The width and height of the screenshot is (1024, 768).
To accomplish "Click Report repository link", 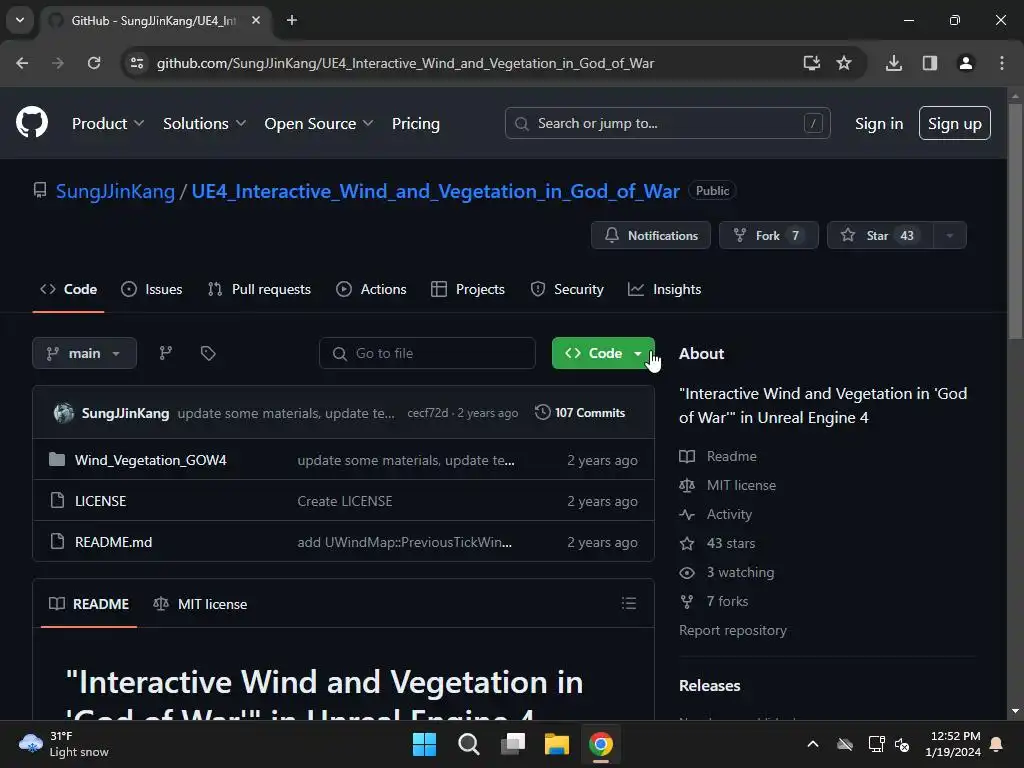I will (x=733, y=630).
